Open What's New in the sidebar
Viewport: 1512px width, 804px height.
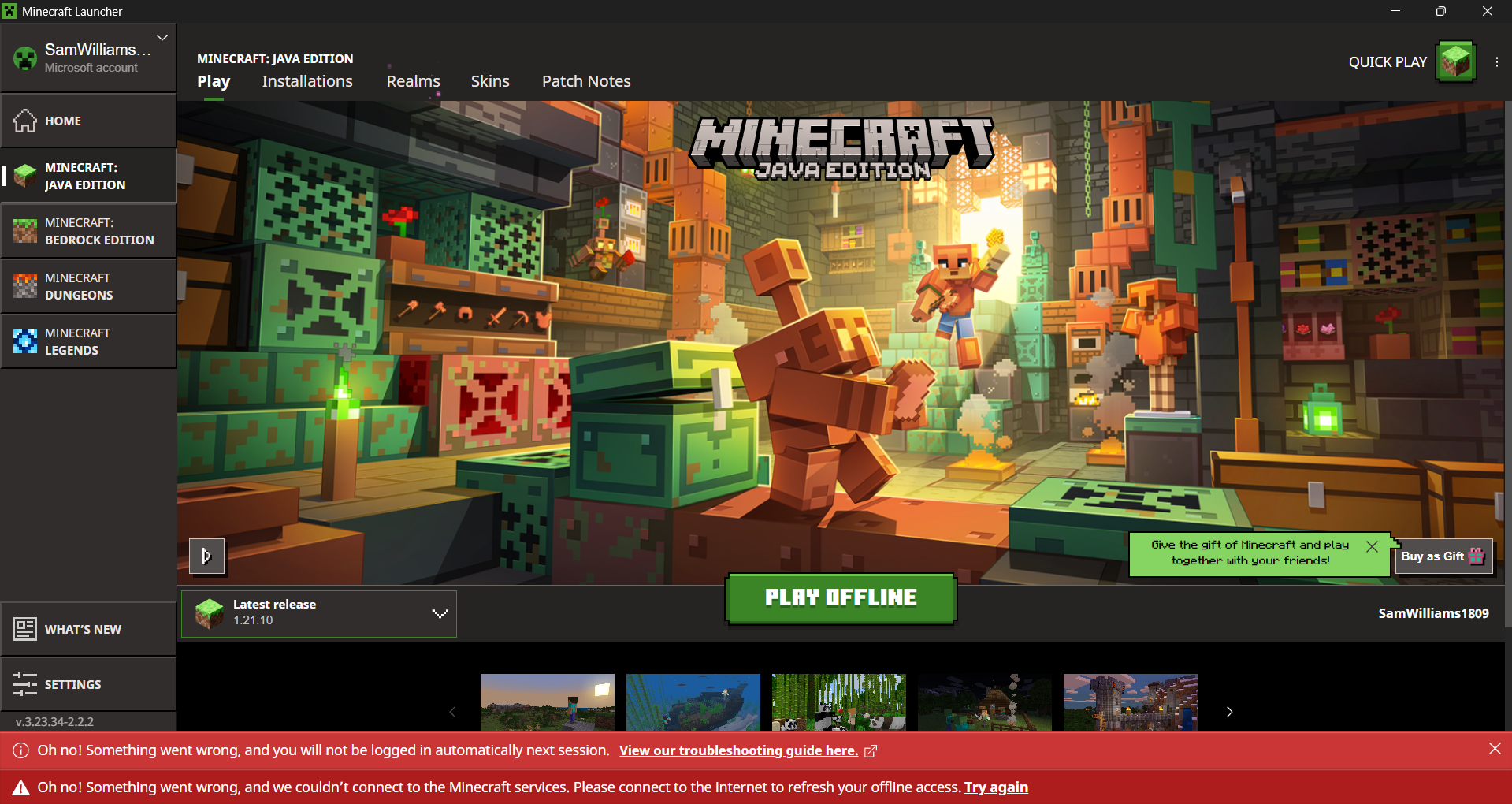(88, 629)
